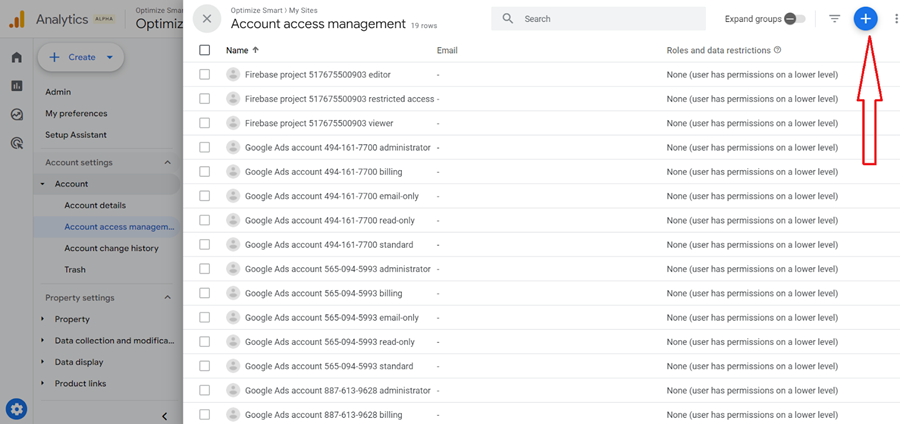Click Google Ads account 565-094-5993 email-only name

click(332, 317)
